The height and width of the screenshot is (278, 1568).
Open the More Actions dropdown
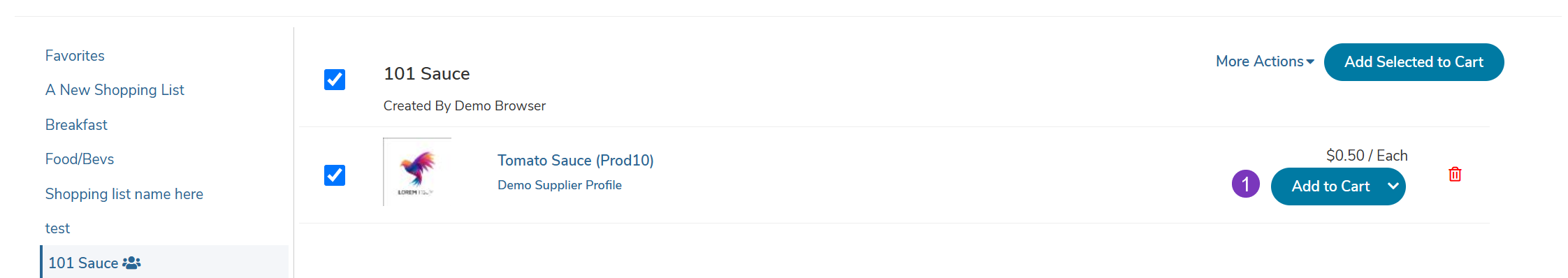pos(1265,61)
